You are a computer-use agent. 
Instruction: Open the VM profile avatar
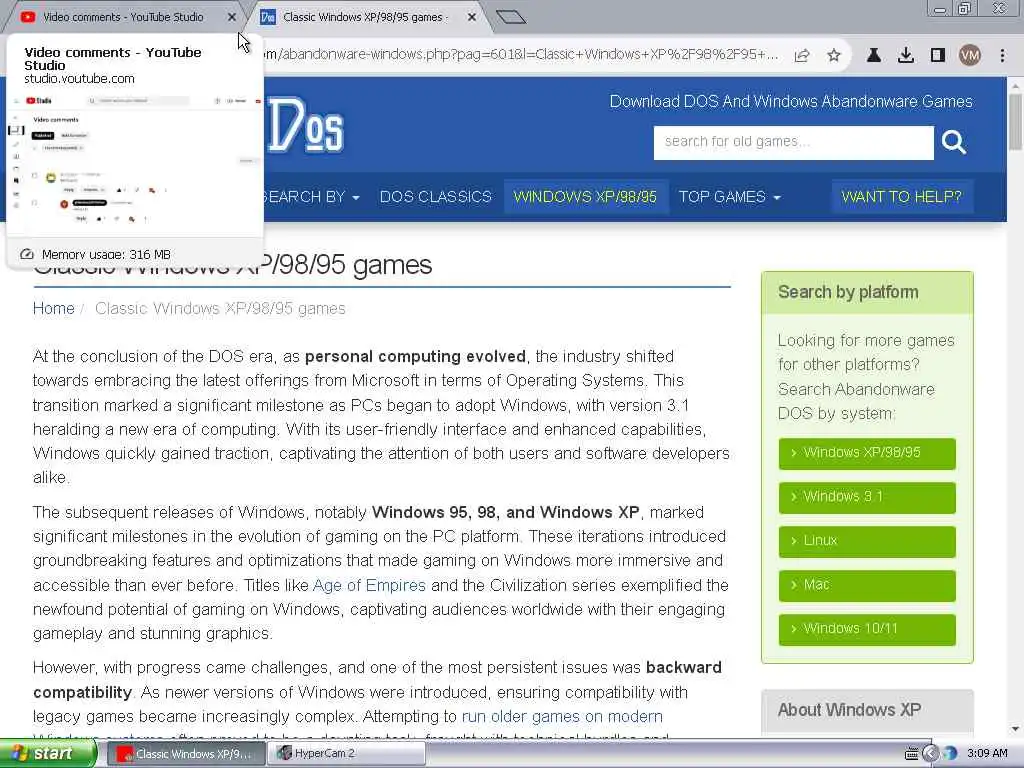tap(970, 56)
